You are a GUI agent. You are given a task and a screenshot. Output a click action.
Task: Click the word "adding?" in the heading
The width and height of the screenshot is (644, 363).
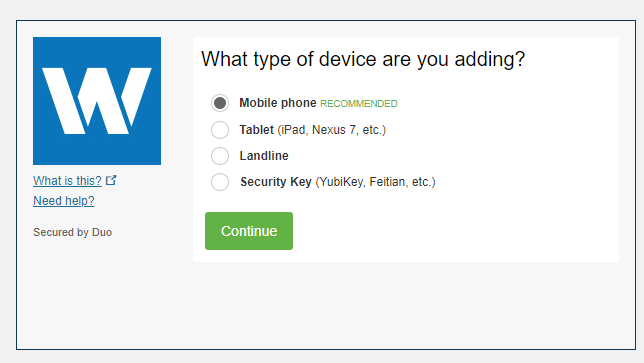click(x=490, y=60)
